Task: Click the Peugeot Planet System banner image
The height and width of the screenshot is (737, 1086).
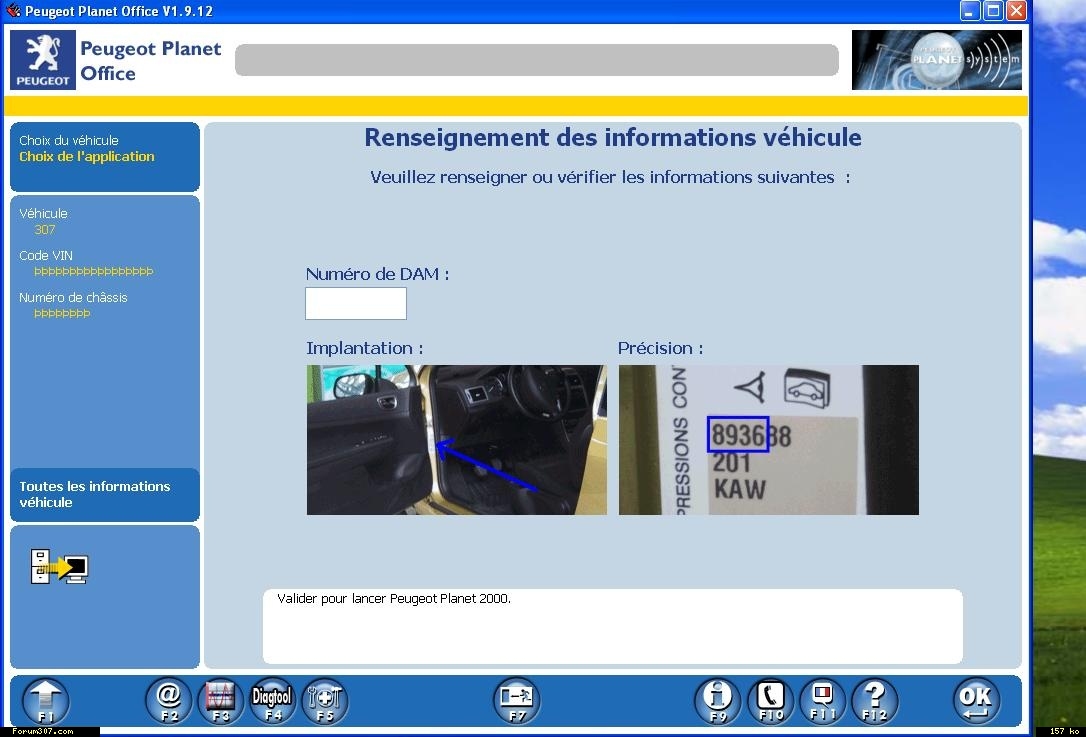Action: coord(936,60)
